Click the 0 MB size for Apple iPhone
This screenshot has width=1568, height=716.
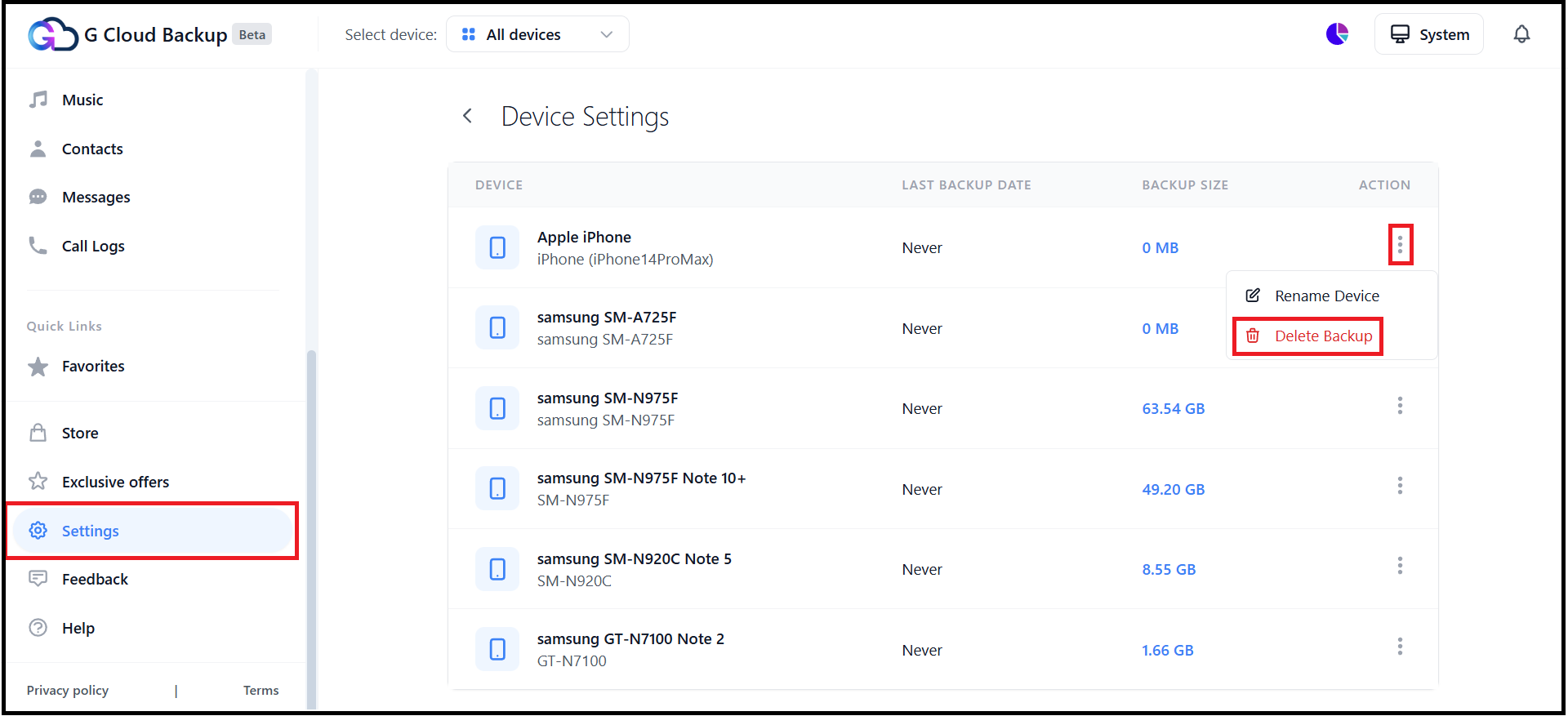pyautogui.click(x=1160, y=247)
